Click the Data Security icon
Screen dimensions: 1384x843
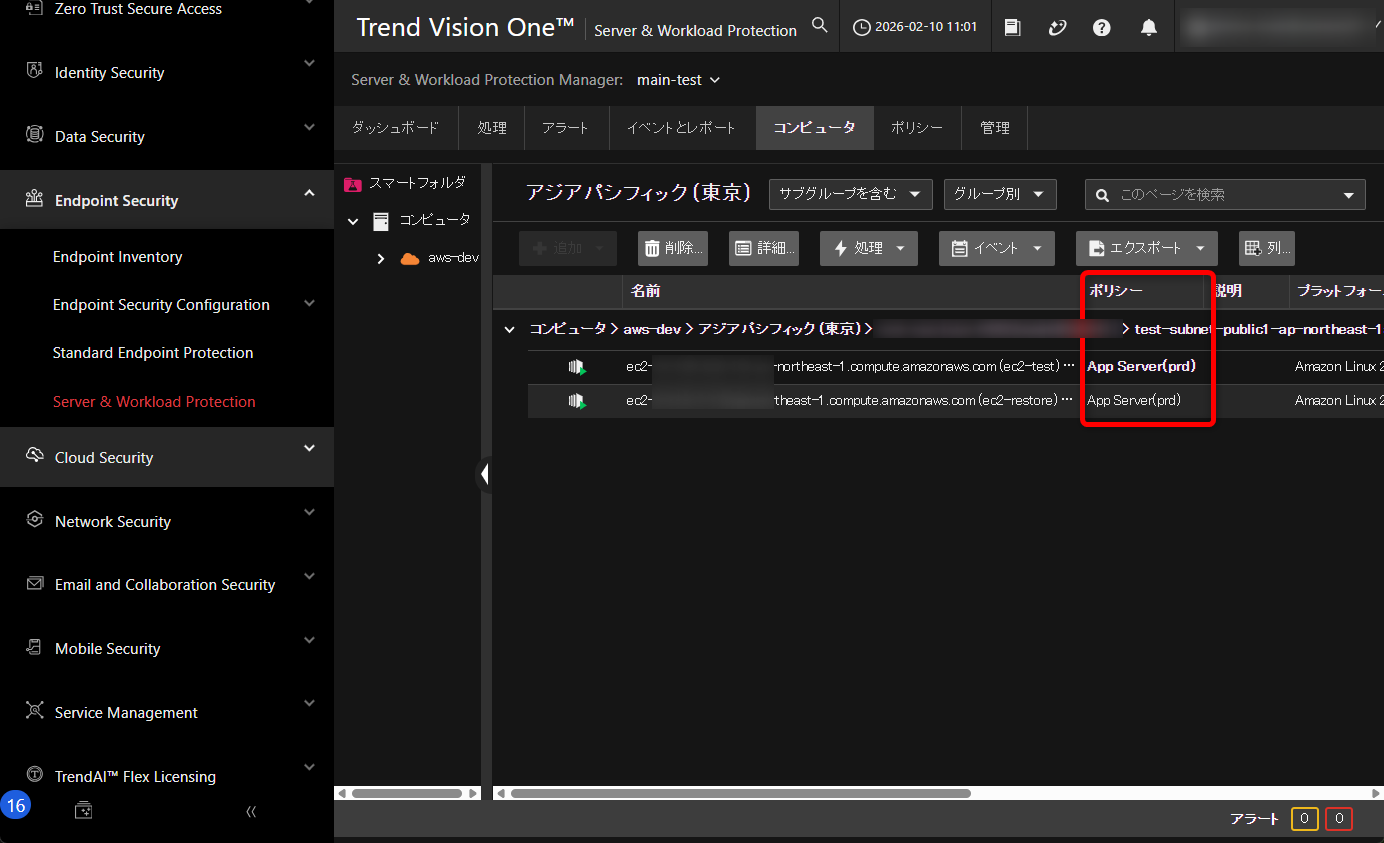click(x=35, y=135)
